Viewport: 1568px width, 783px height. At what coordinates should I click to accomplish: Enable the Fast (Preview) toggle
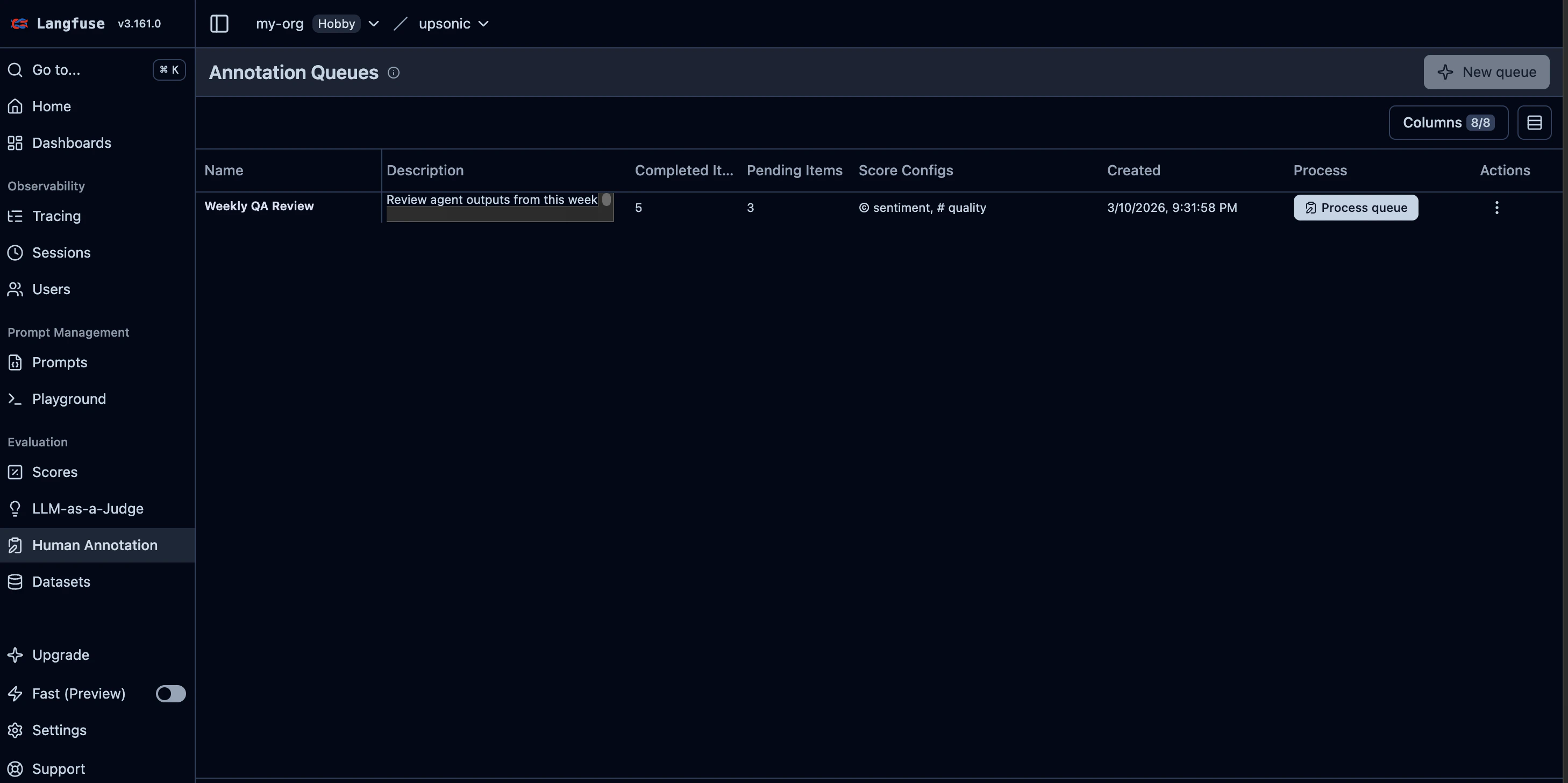170,694
